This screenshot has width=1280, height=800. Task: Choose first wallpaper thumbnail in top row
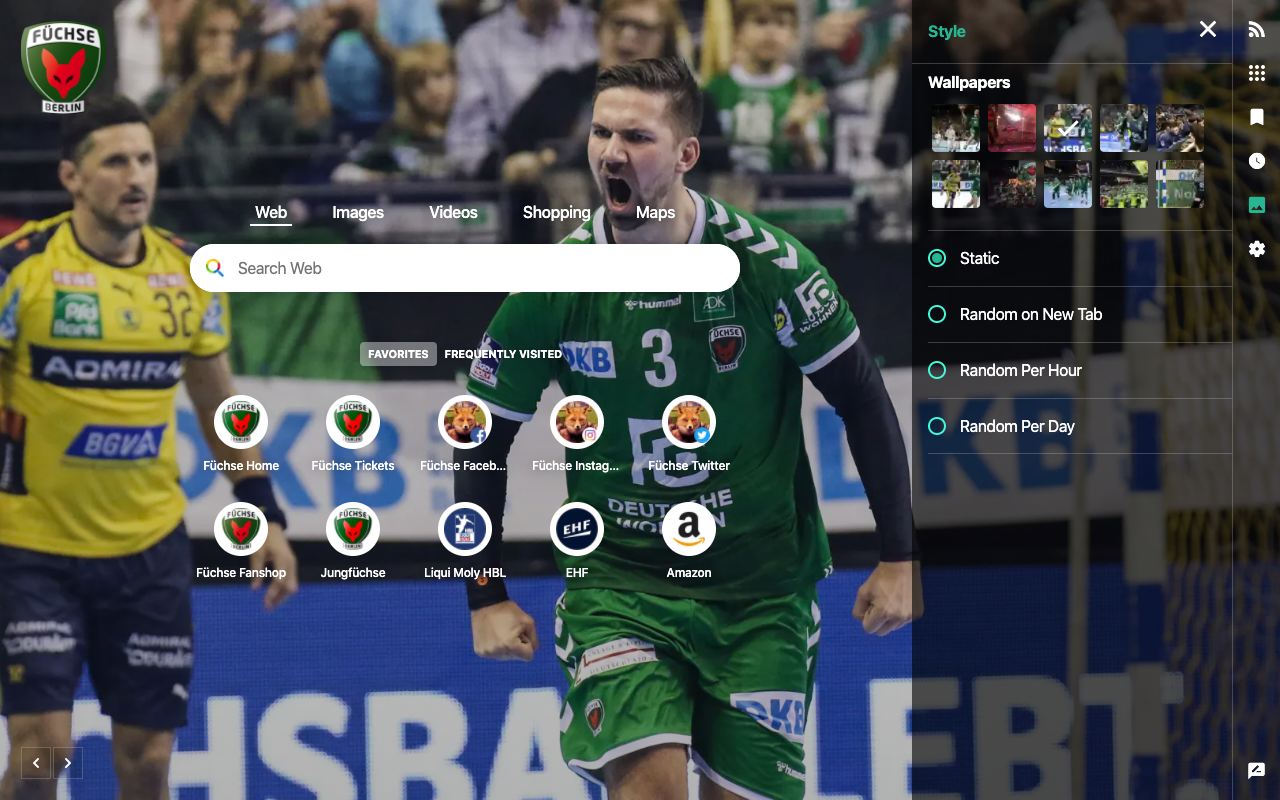click(x=956, y=128)
